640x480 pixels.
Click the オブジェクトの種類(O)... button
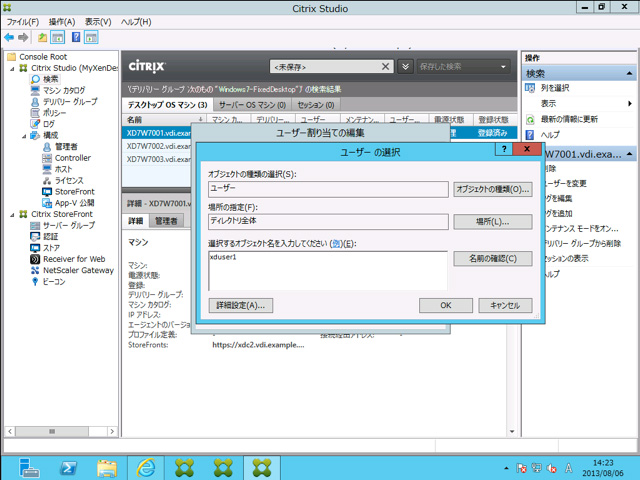click(493, 189)
